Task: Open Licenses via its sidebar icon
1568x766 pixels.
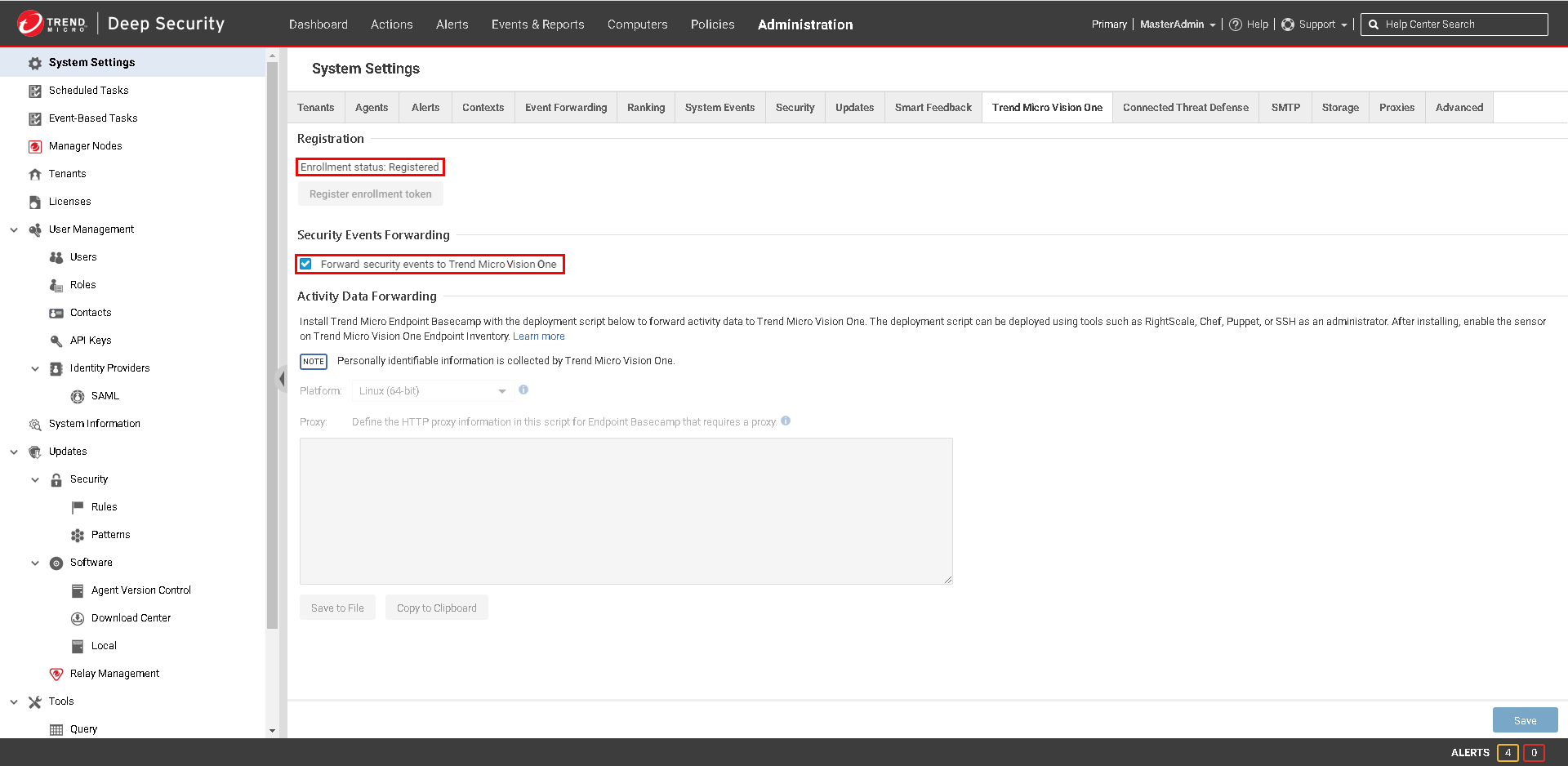Action: (x=35, y=202)
